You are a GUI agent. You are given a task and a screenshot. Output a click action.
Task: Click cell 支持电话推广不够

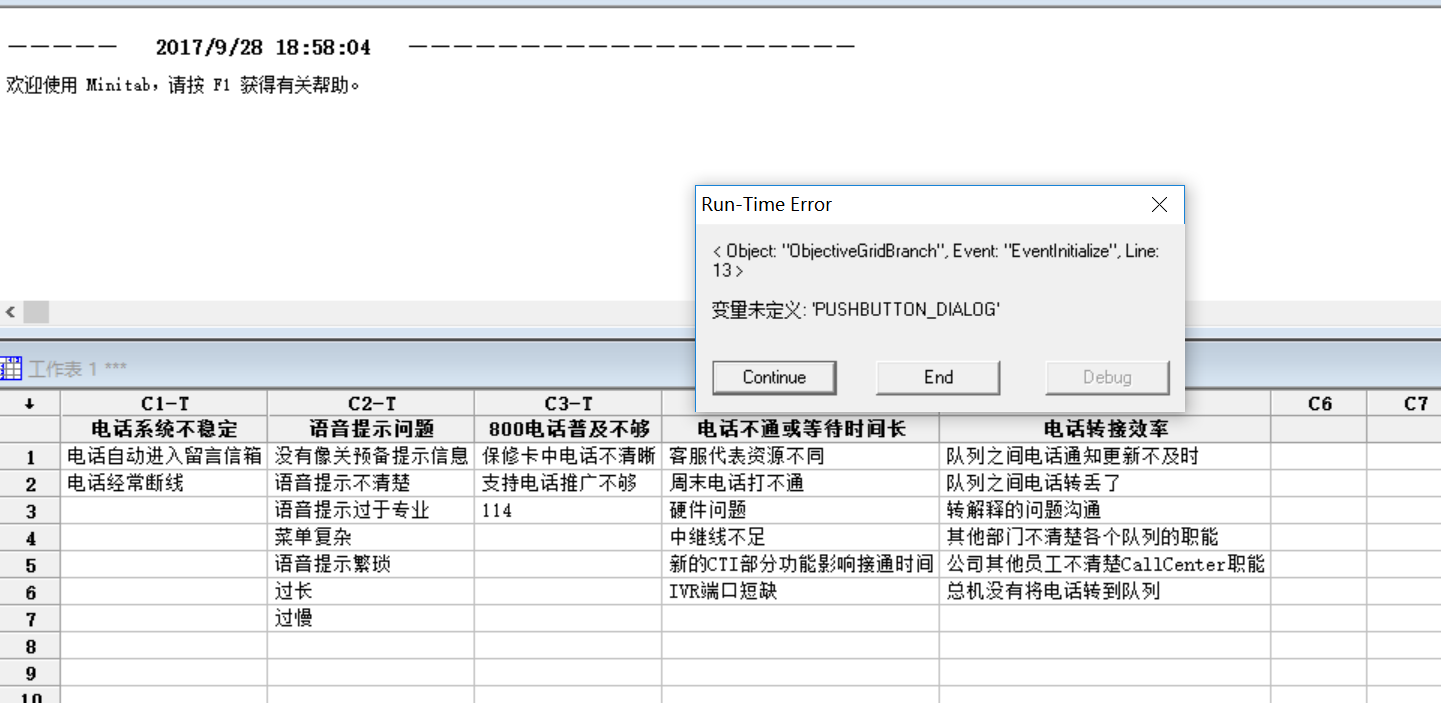point(568,483)
